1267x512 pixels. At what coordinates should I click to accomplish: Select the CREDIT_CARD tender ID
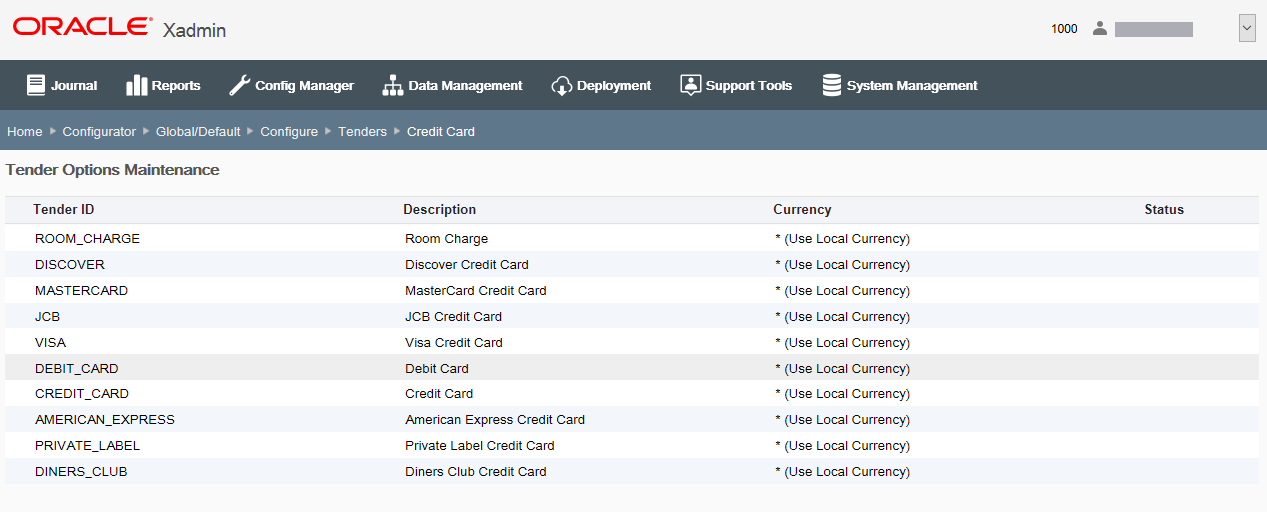[82, 394]
